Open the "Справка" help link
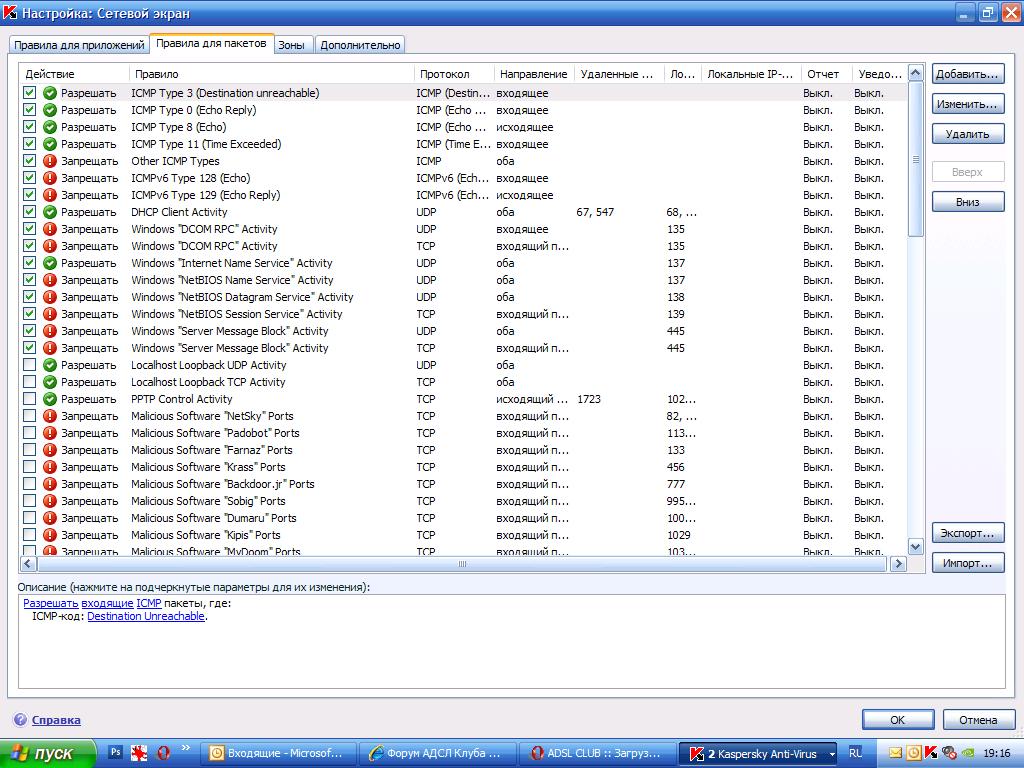The height and width of the screenshot is (768, 1024). pos(56,720)
